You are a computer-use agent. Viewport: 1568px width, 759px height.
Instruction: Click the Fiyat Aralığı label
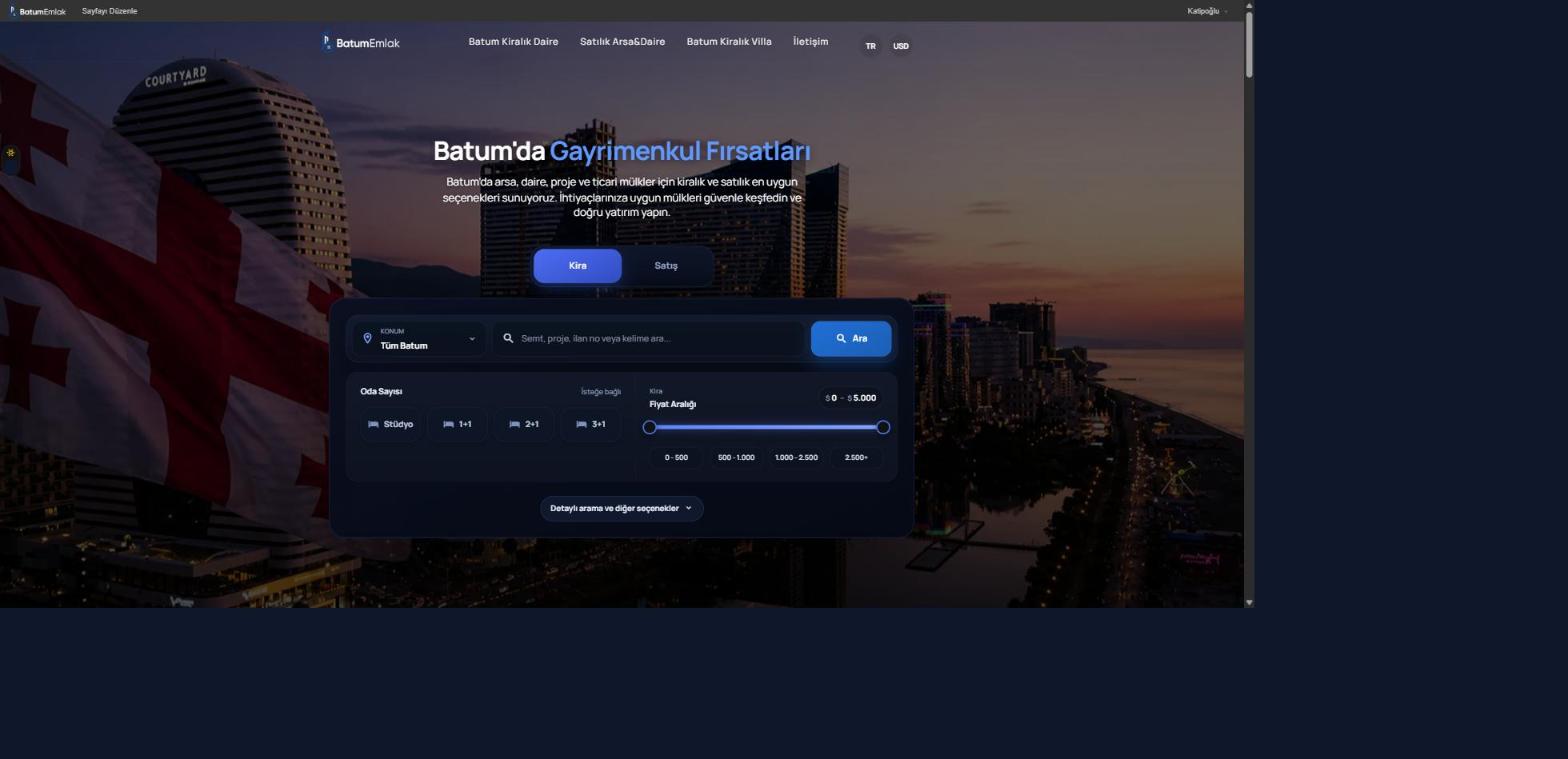pyautogui.click(x=673, y=404)
